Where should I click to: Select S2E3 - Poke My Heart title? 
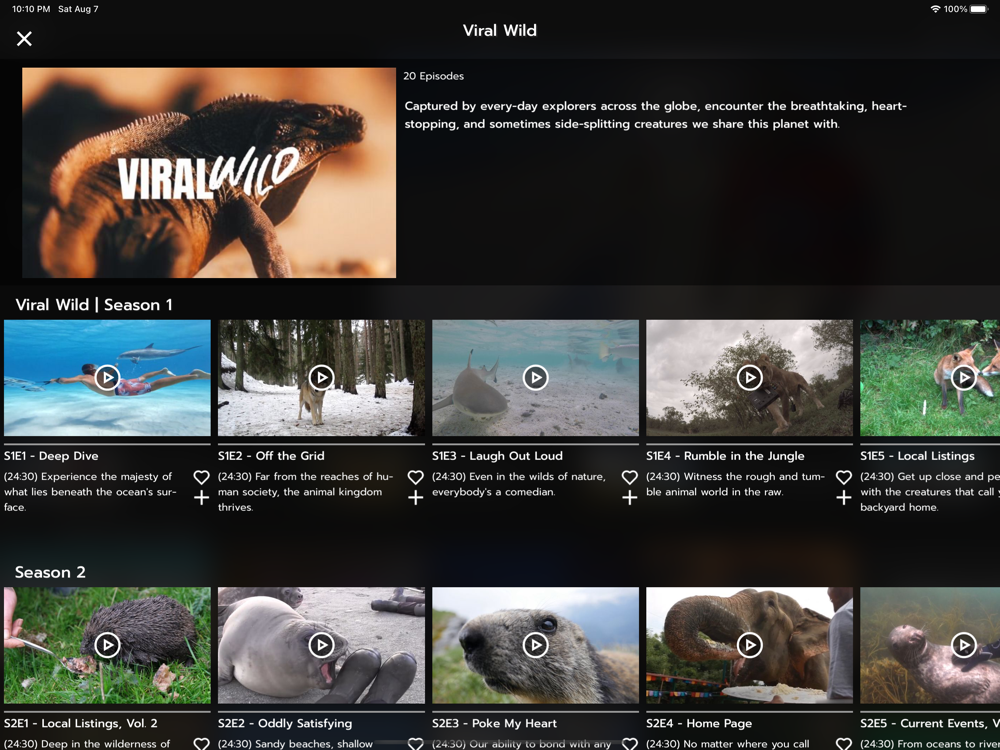495,723
